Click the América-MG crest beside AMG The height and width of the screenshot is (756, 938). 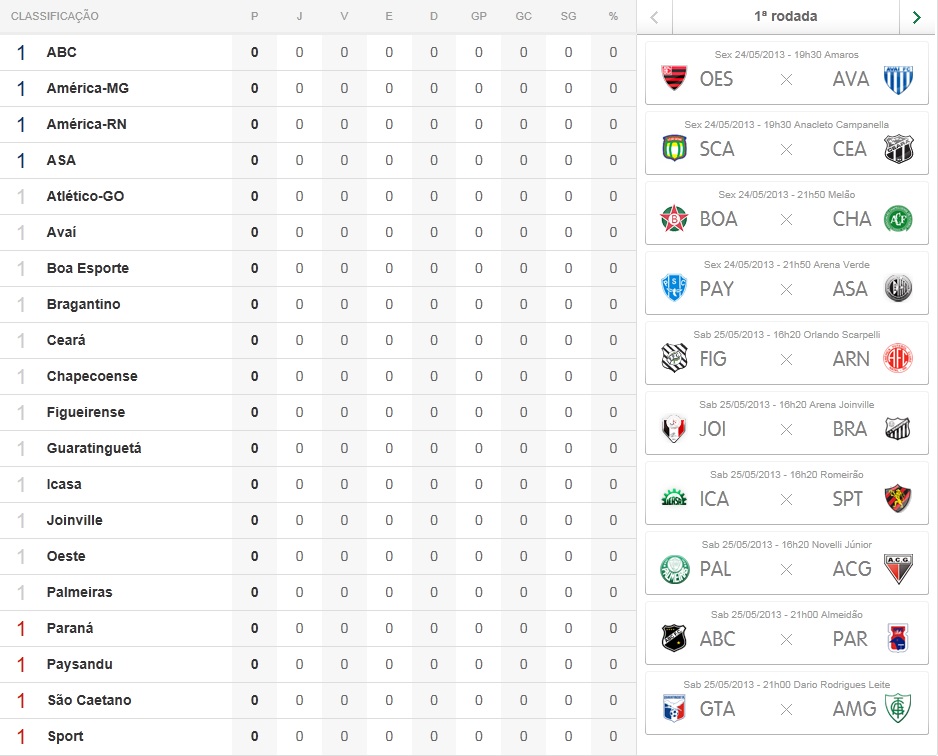pos(898,708)
